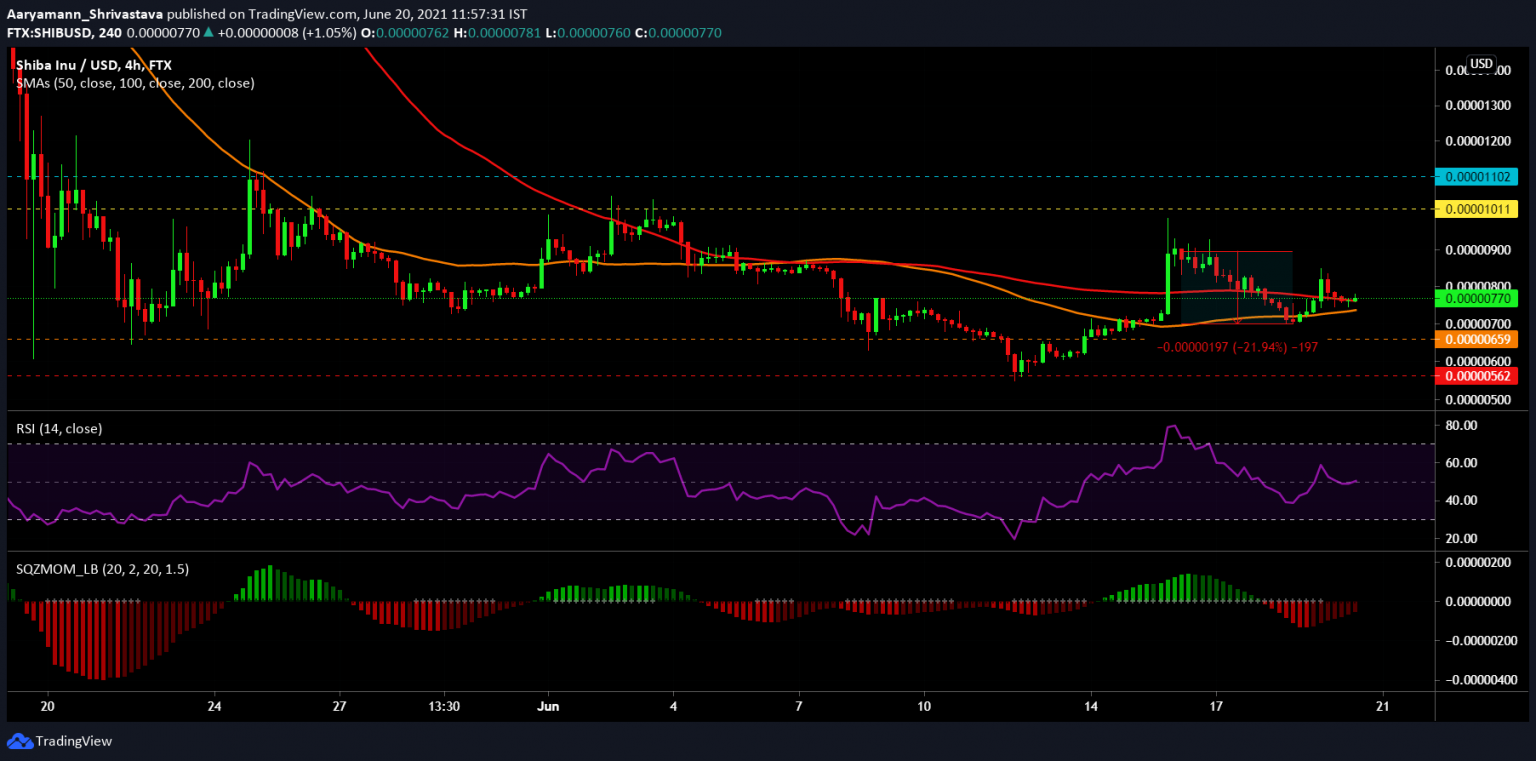The height and width of the screenshot is (761, 1536).
Task: Click the 80.00 level on RSI scale
Action: tap(1464, 425)
